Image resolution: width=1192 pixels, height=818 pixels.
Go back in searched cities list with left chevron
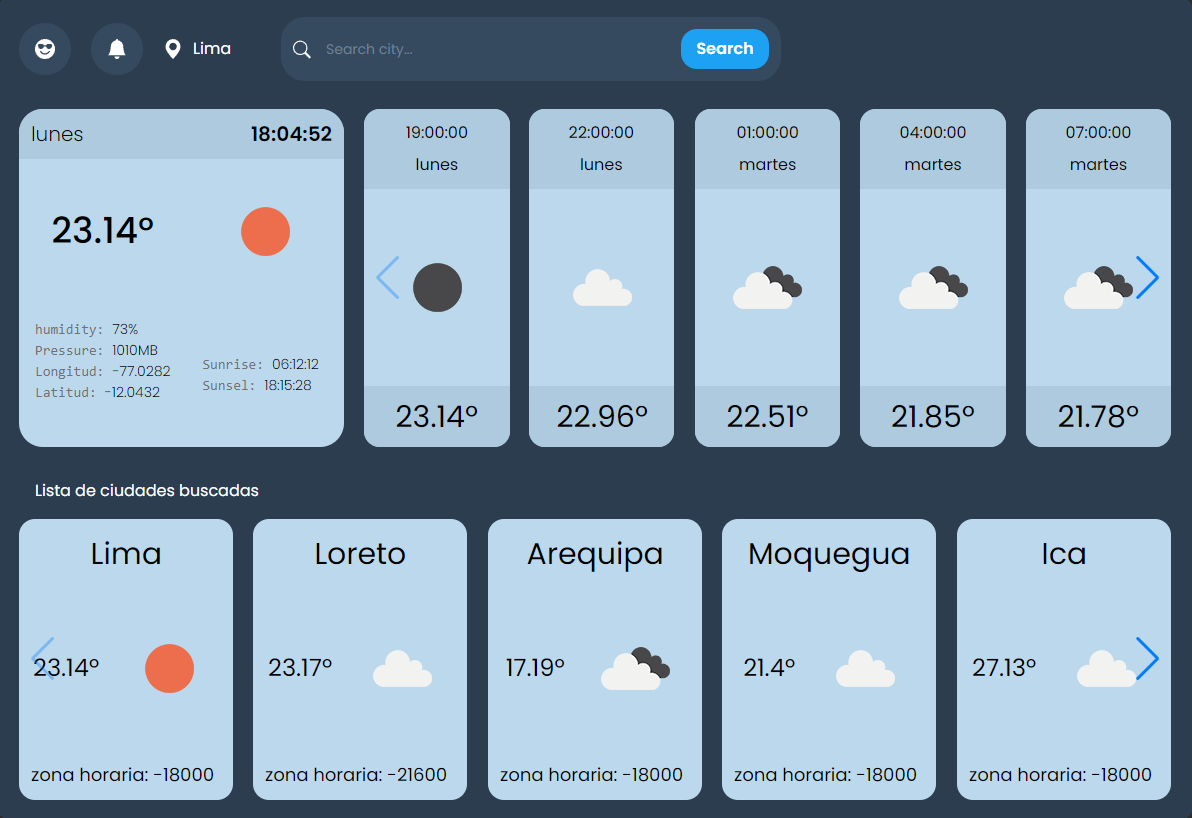pos(43,658)
